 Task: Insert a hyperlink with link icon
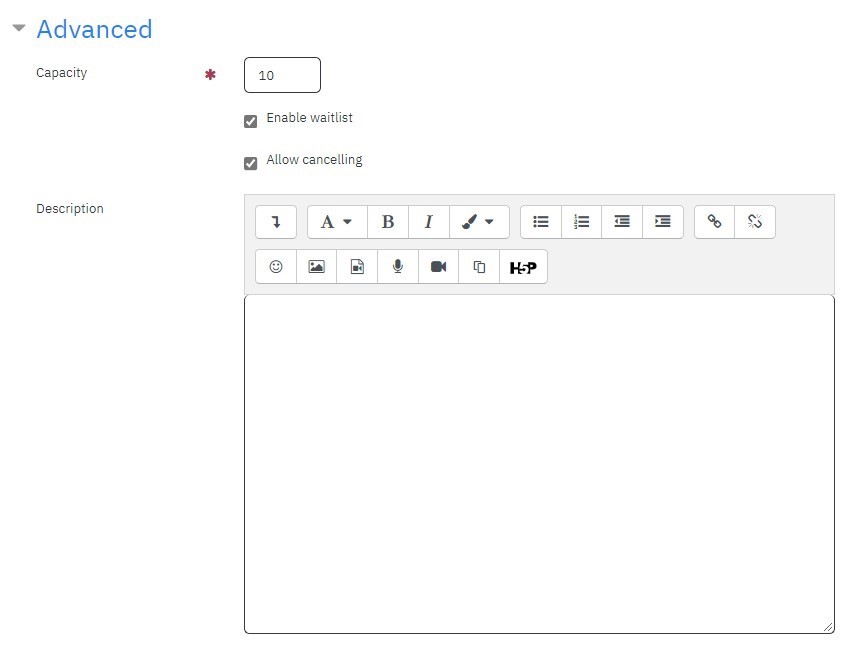[x=714, y=222]
